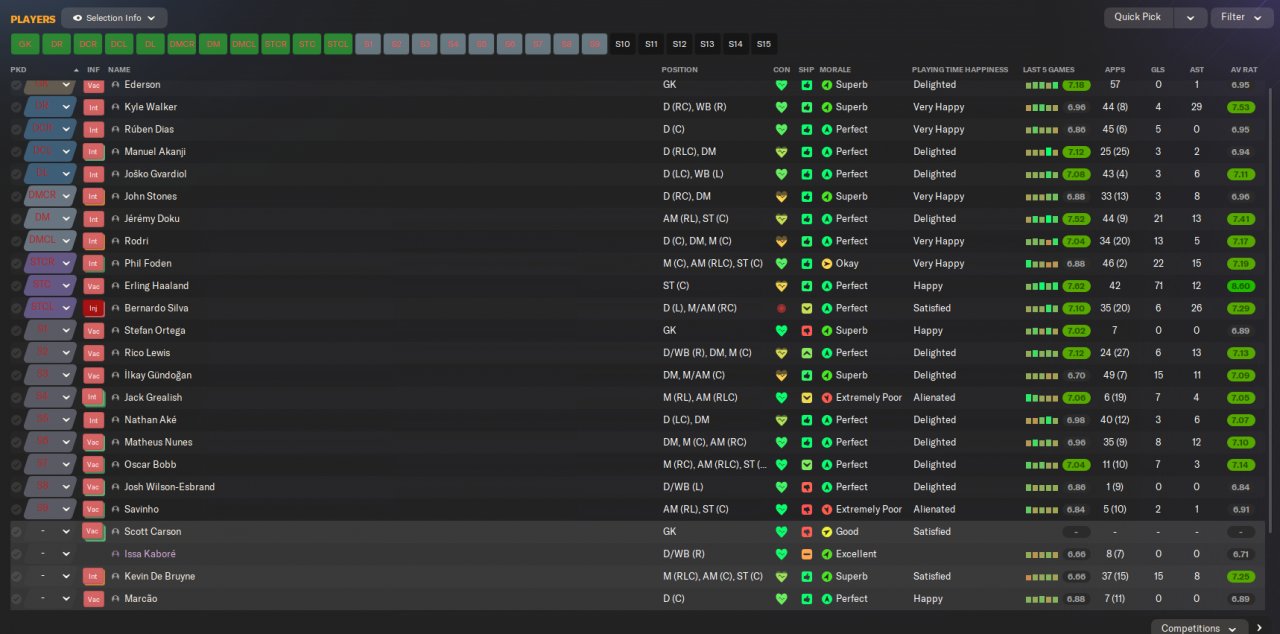Screen dimensions: 1280x634
Task: Click the last 5 games form bars for Phil Foden
Action: click(1041, 263)
